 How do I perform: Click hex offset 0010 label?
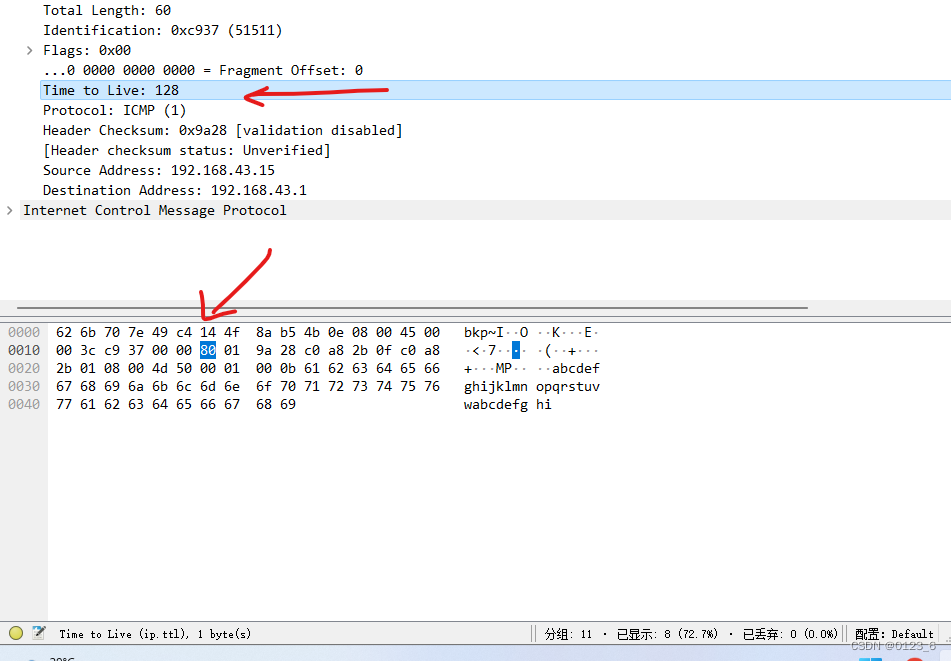24,351
